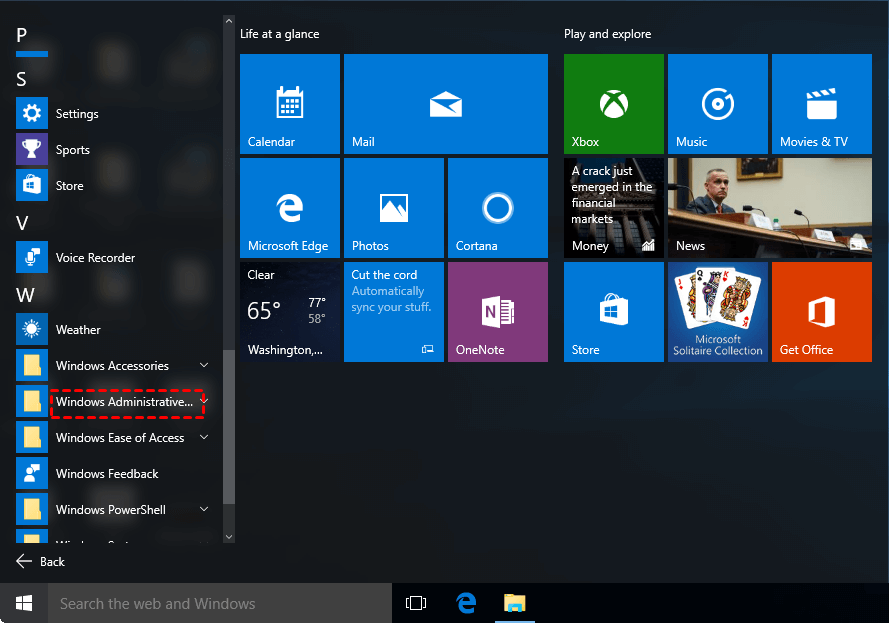889x623 pixels.
Task: Click the Sports trophy icon
Action: 32,149
